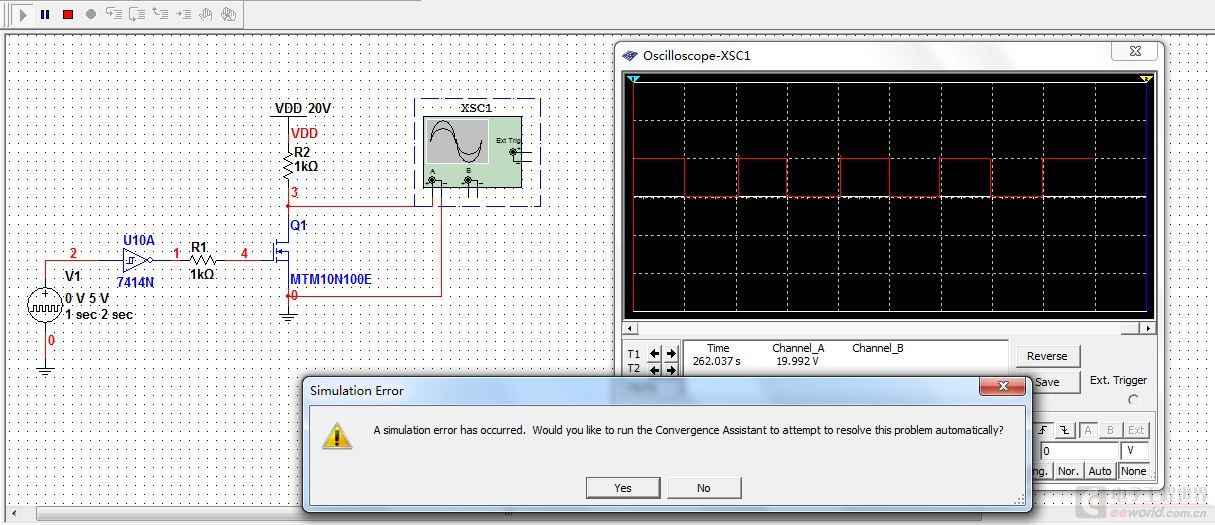Move cursor T1 left with arrow

pos(655,353)
